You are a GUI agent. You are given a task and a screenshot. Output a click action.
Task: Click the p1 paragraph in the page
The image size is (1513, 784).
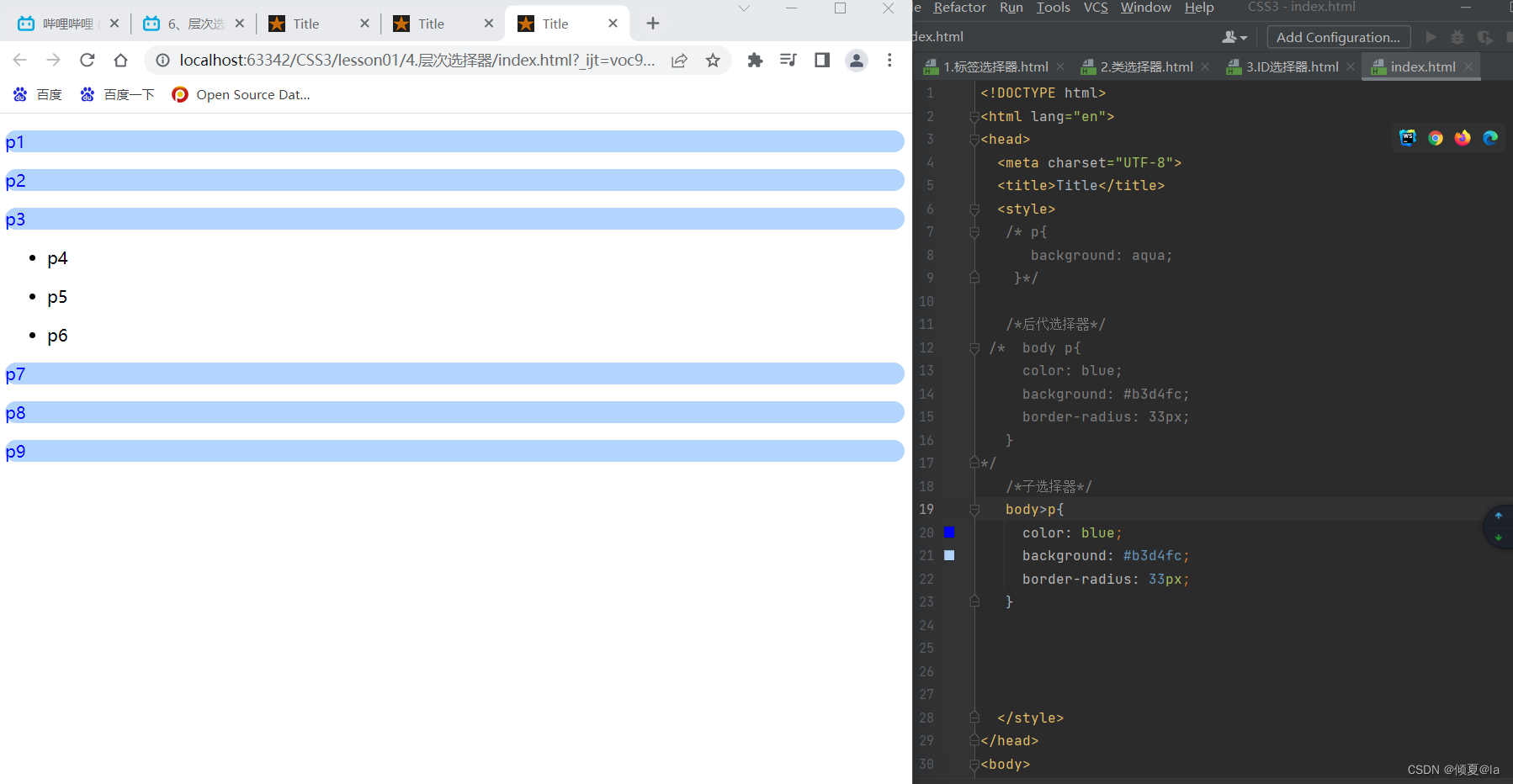(454, 141)
